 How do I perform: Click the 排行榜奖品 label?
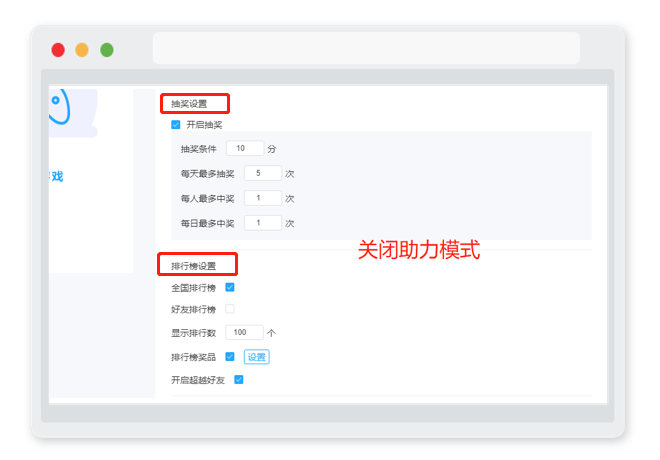coord(194,357)
